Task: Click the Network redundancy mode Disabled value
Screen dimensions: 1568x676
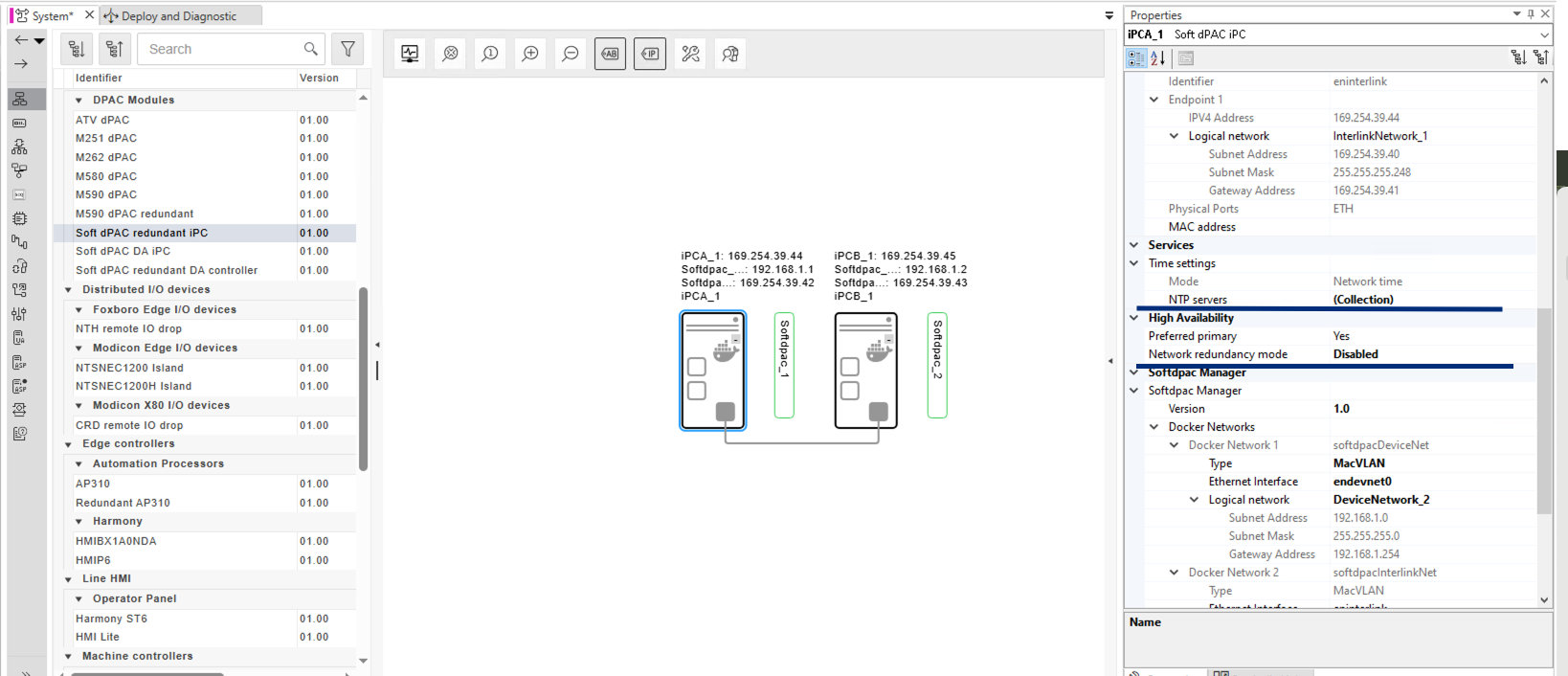Action: [x=1433, y=354]
